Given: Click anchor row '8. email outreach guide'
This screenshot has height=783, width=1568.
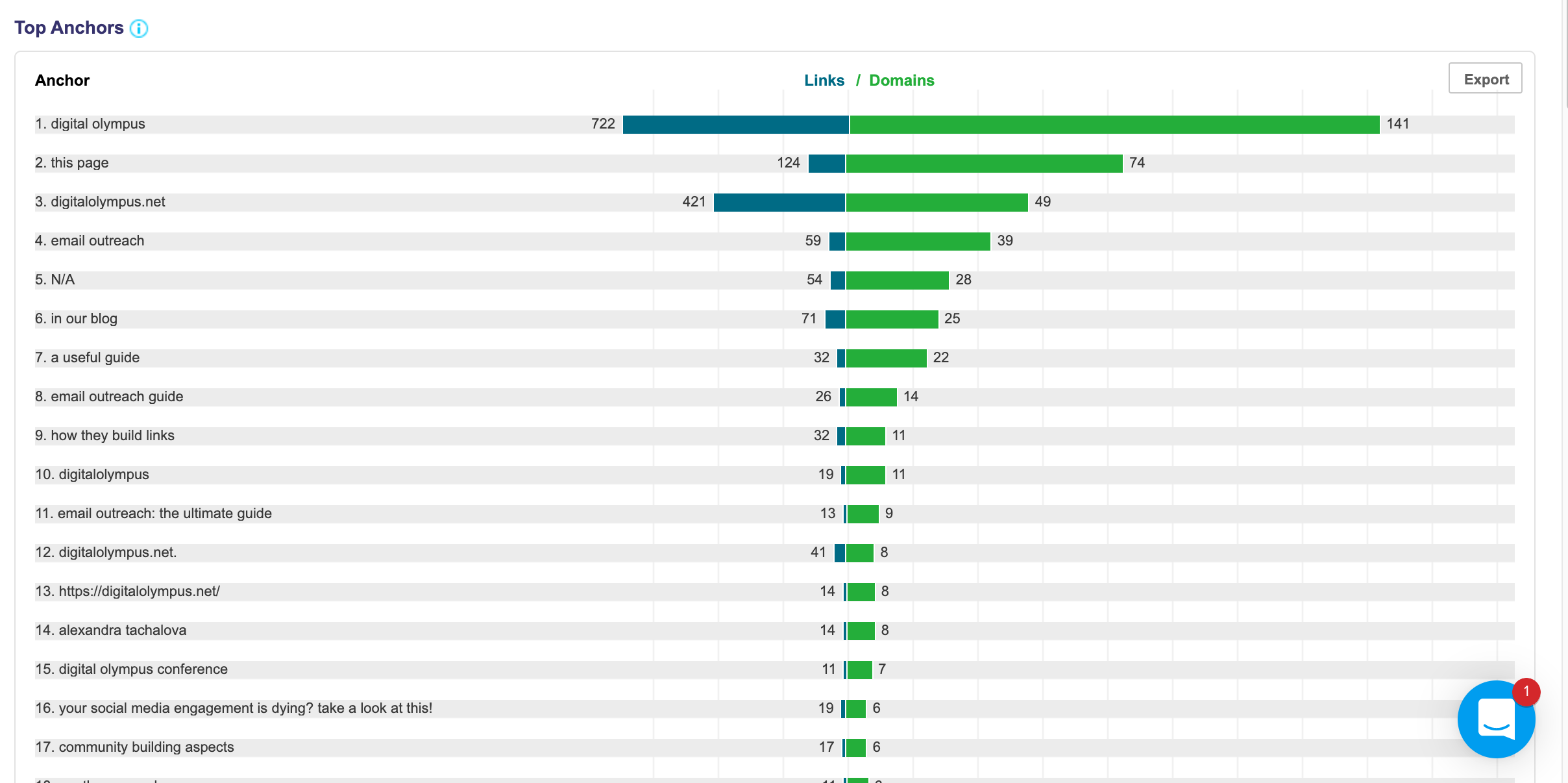Looking at the screenshot, I should click(775, 397).
